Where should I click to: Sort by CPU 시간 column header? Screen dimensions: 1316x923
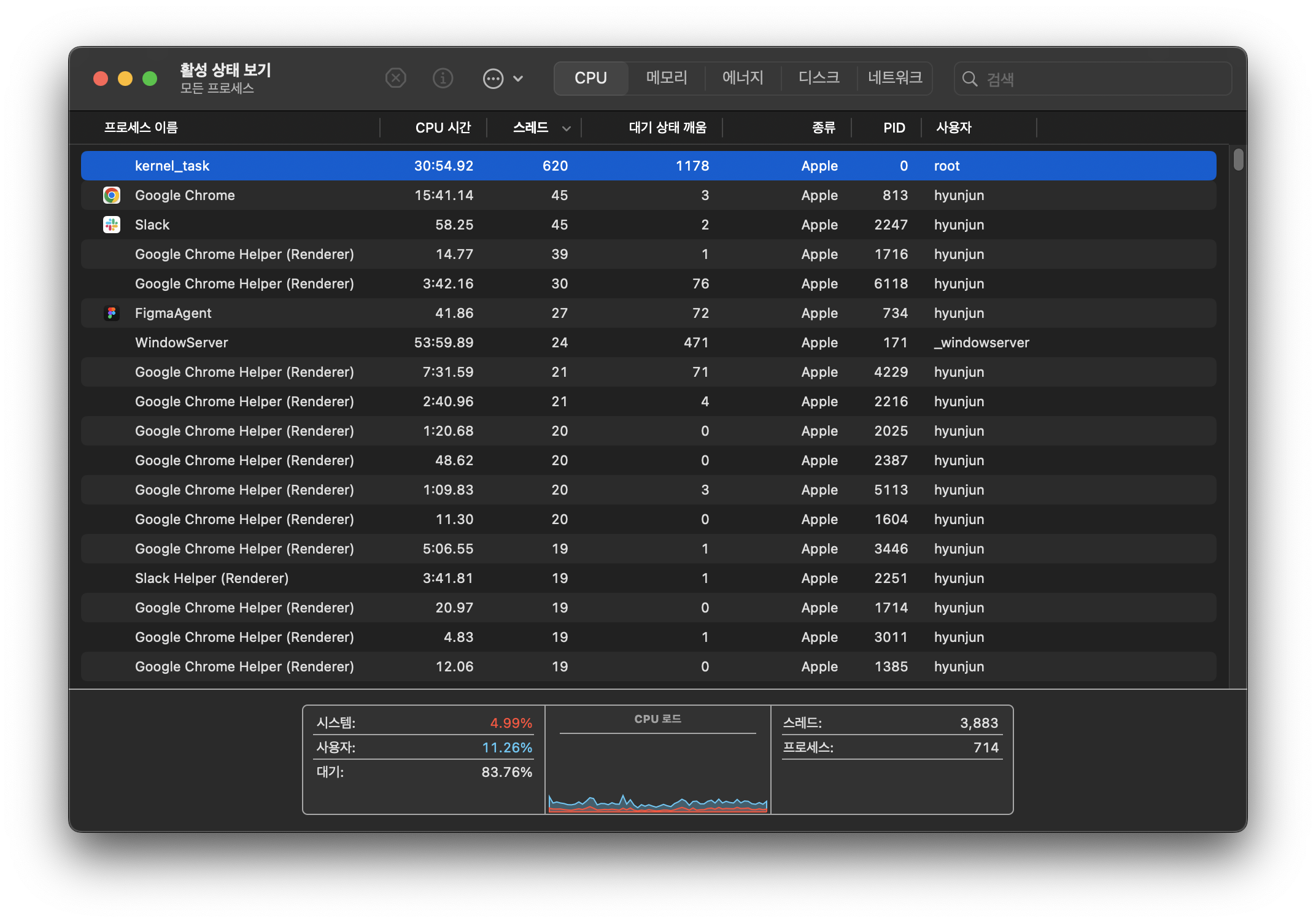coord(443,128)
